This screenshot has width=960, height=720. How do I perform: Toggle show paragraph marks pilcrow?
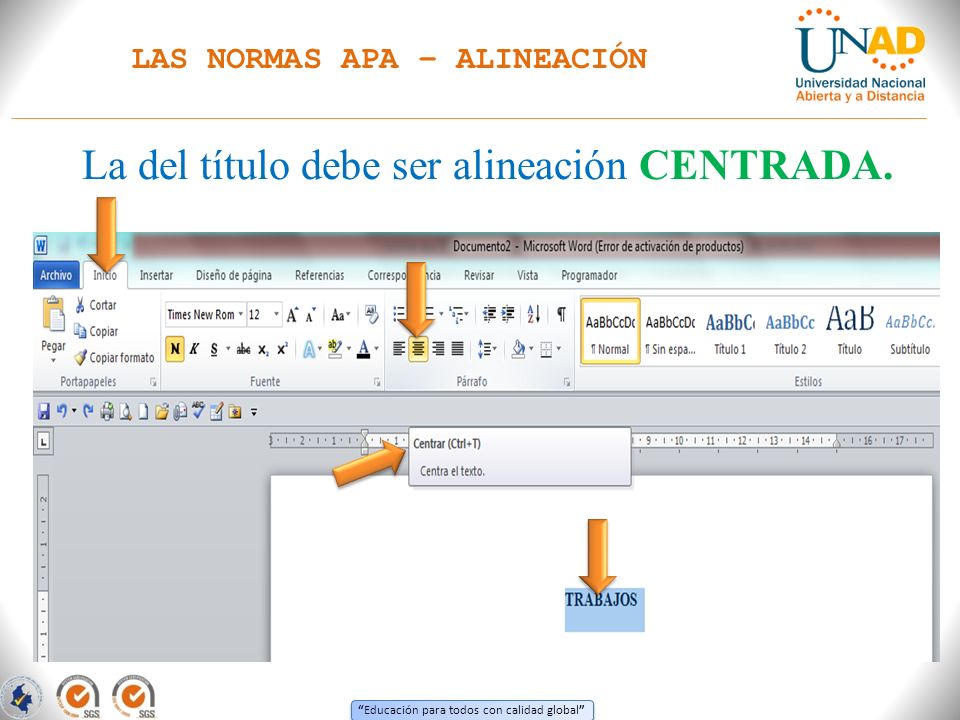pos(561,314)
